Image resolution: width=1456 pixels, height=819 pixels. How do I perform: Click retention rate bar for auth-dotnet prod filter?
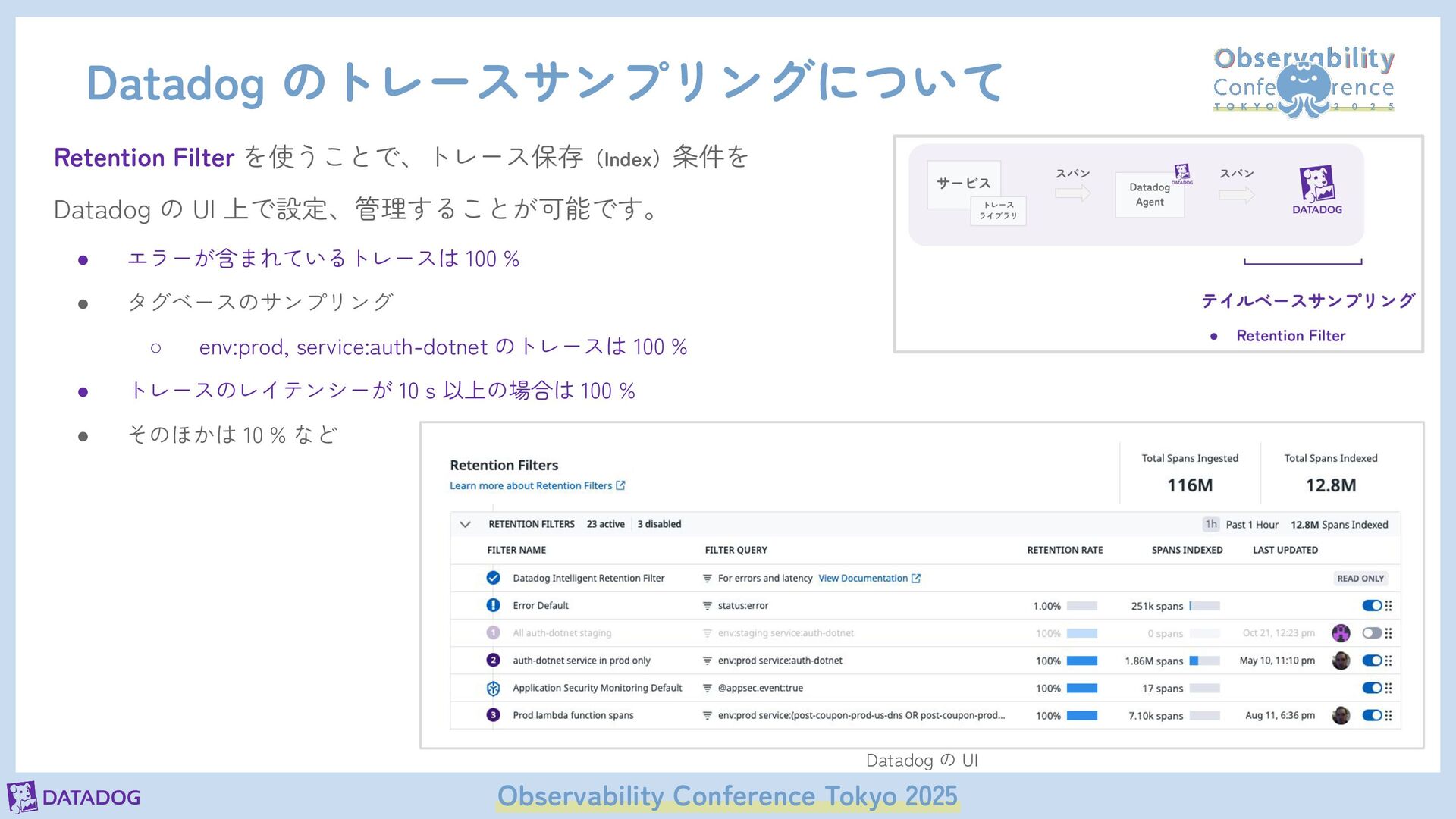point(1081,661)
